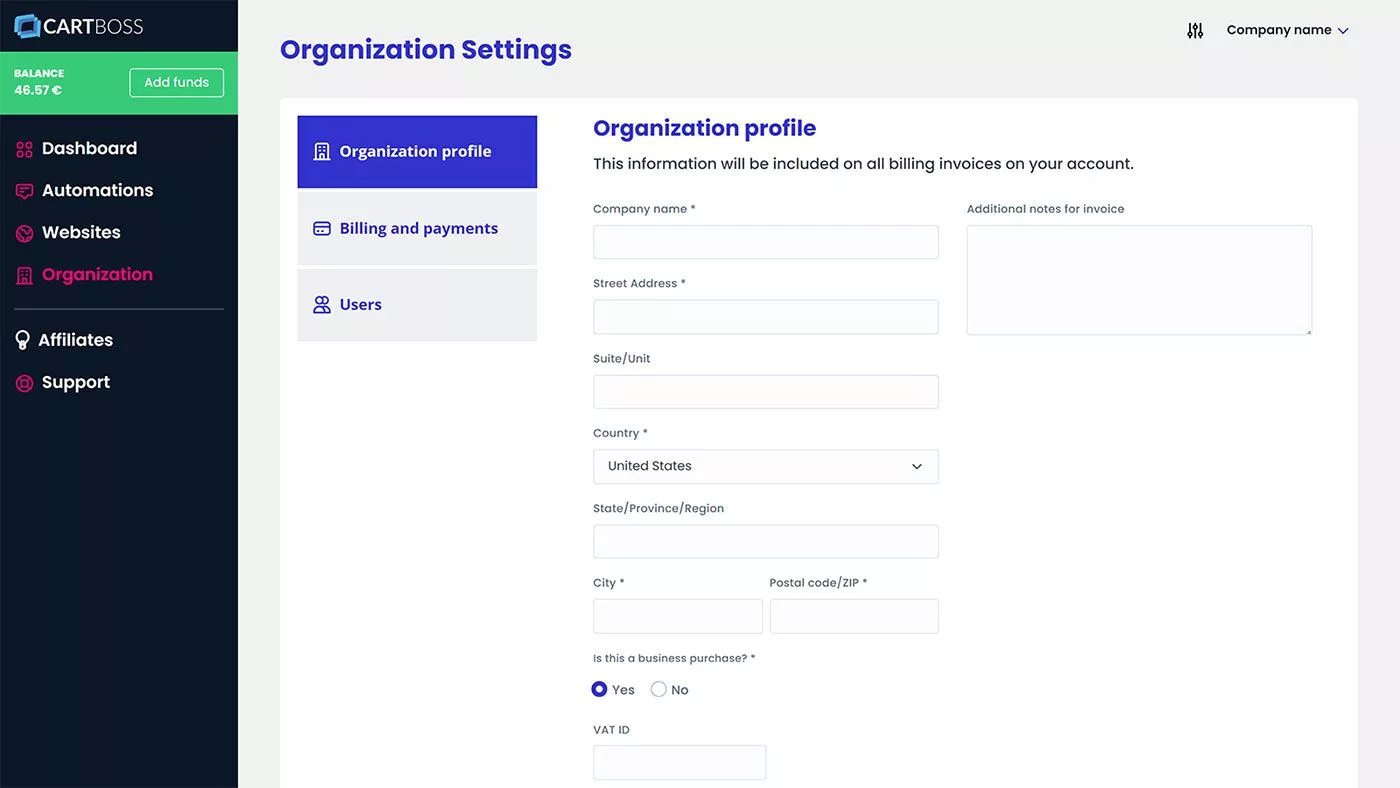Focus the Company name input field
This screenshot has height=788, width=1400.
(766, 242)
